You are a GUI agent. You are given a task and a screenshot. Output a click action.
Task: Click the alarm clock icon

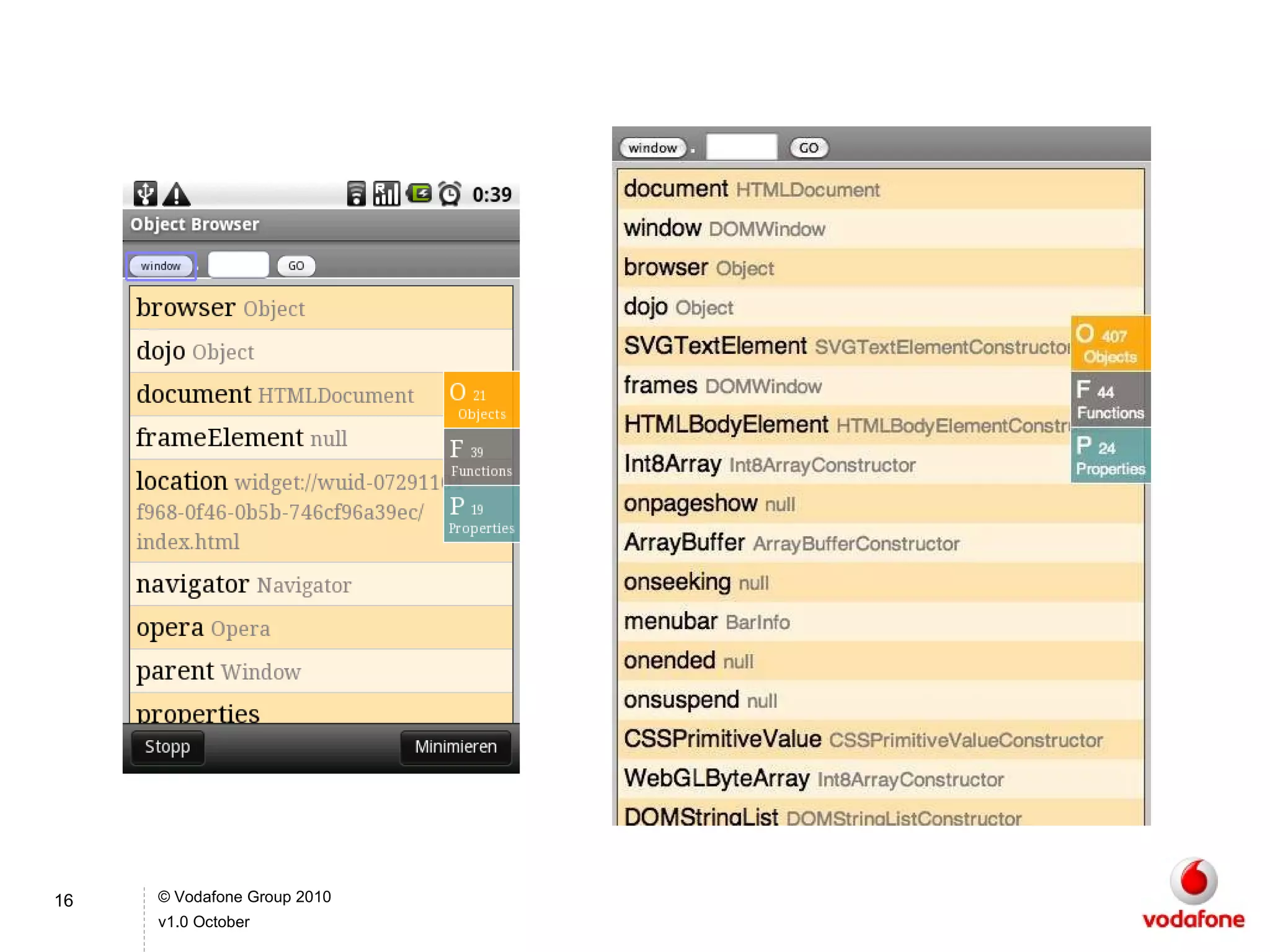click(x=450, y=194)
